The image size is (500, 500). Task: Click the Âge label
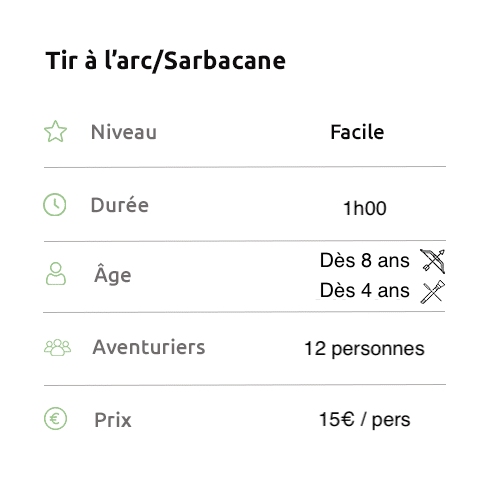[113, 274]
